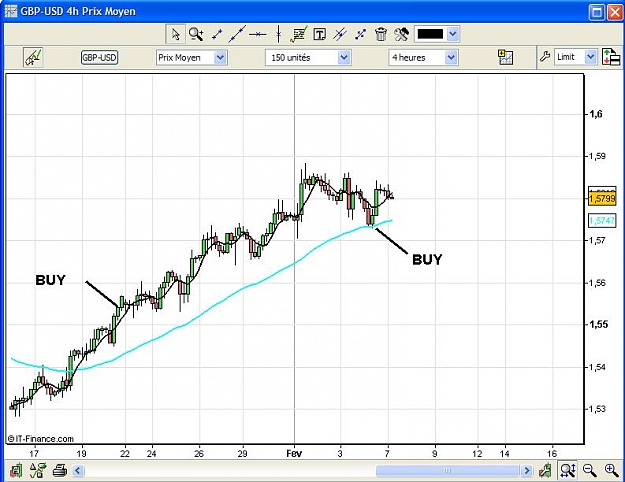
Task: Click the black drawing color swatch
Action: pos(430,34)
